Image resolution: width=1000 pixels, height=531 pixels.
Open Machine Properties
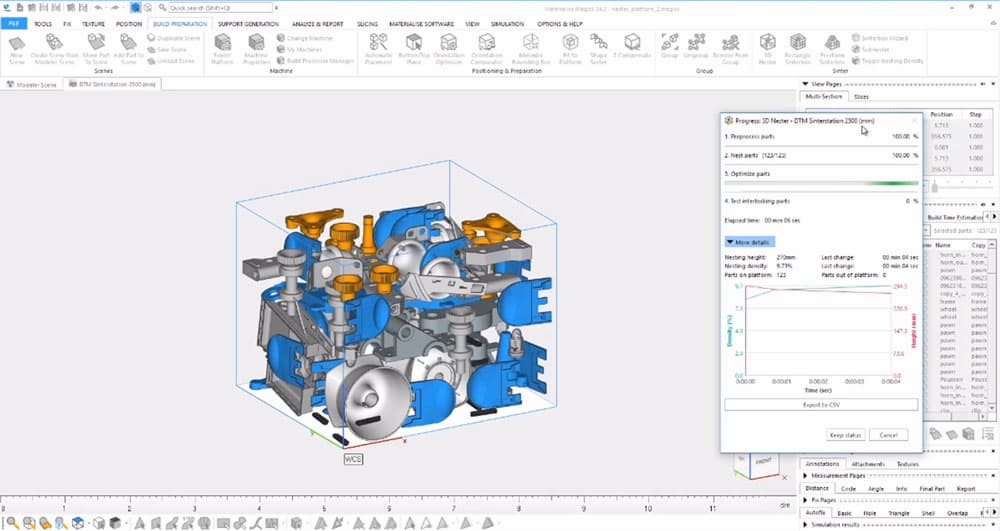(x=254, y=43)
